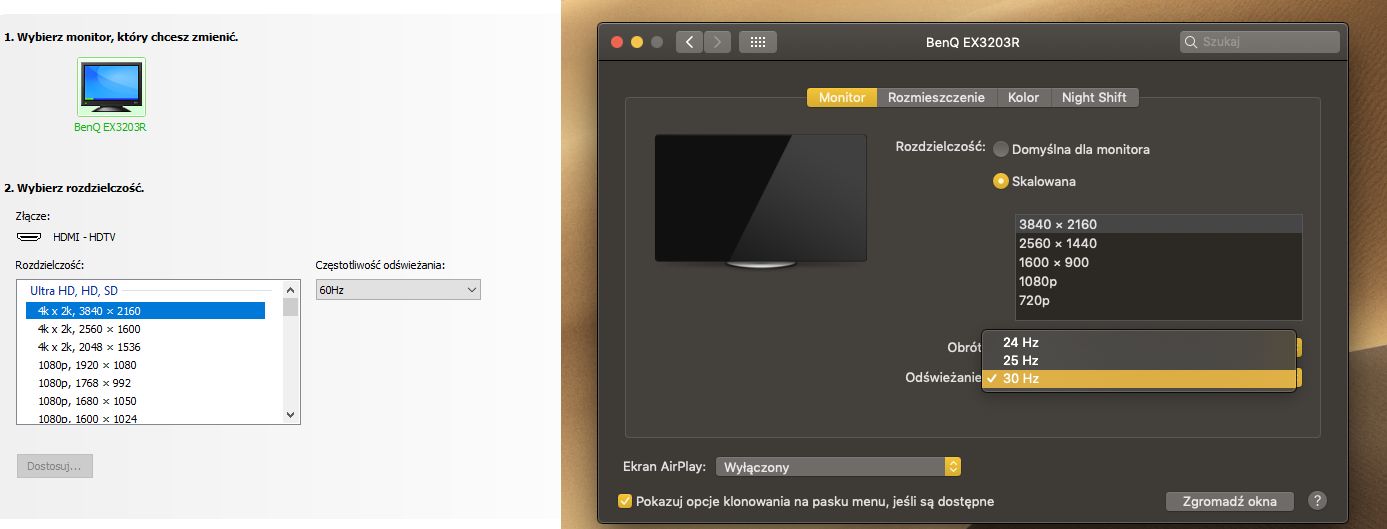Select '1600 × 900' in macOS list
1387x529 pixels.
(1158, 262)
